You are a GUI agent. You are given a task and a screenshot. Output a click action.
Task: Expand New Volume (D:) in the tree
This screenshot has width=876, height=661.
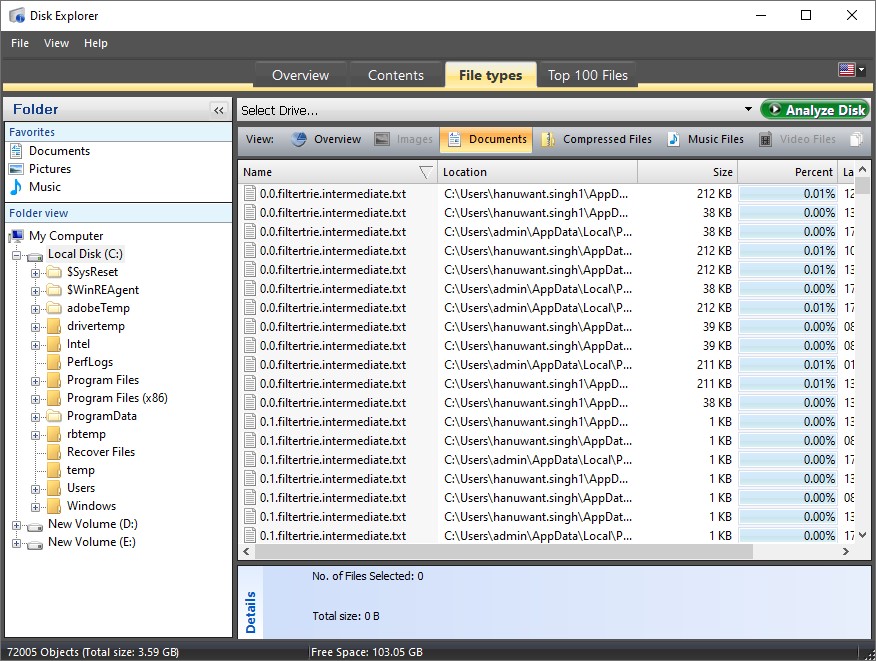(16, 523)
